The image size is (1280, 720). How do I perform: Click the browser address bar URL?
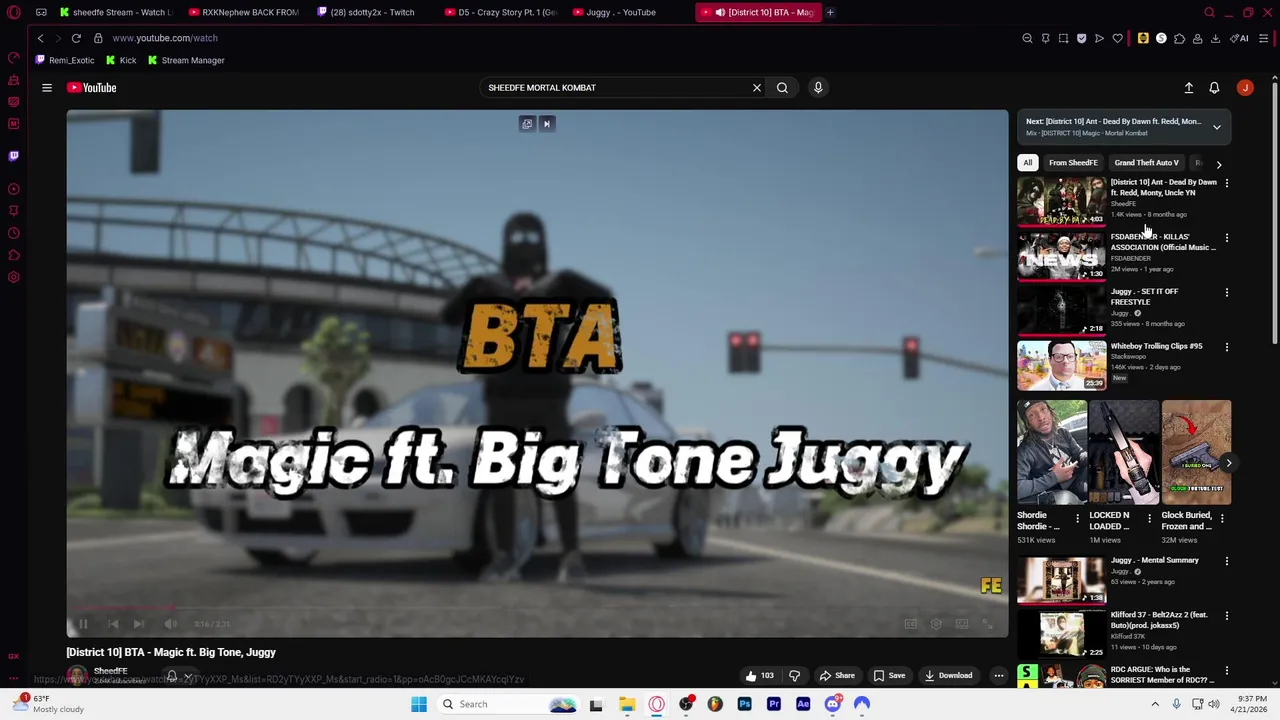point(165,38)
